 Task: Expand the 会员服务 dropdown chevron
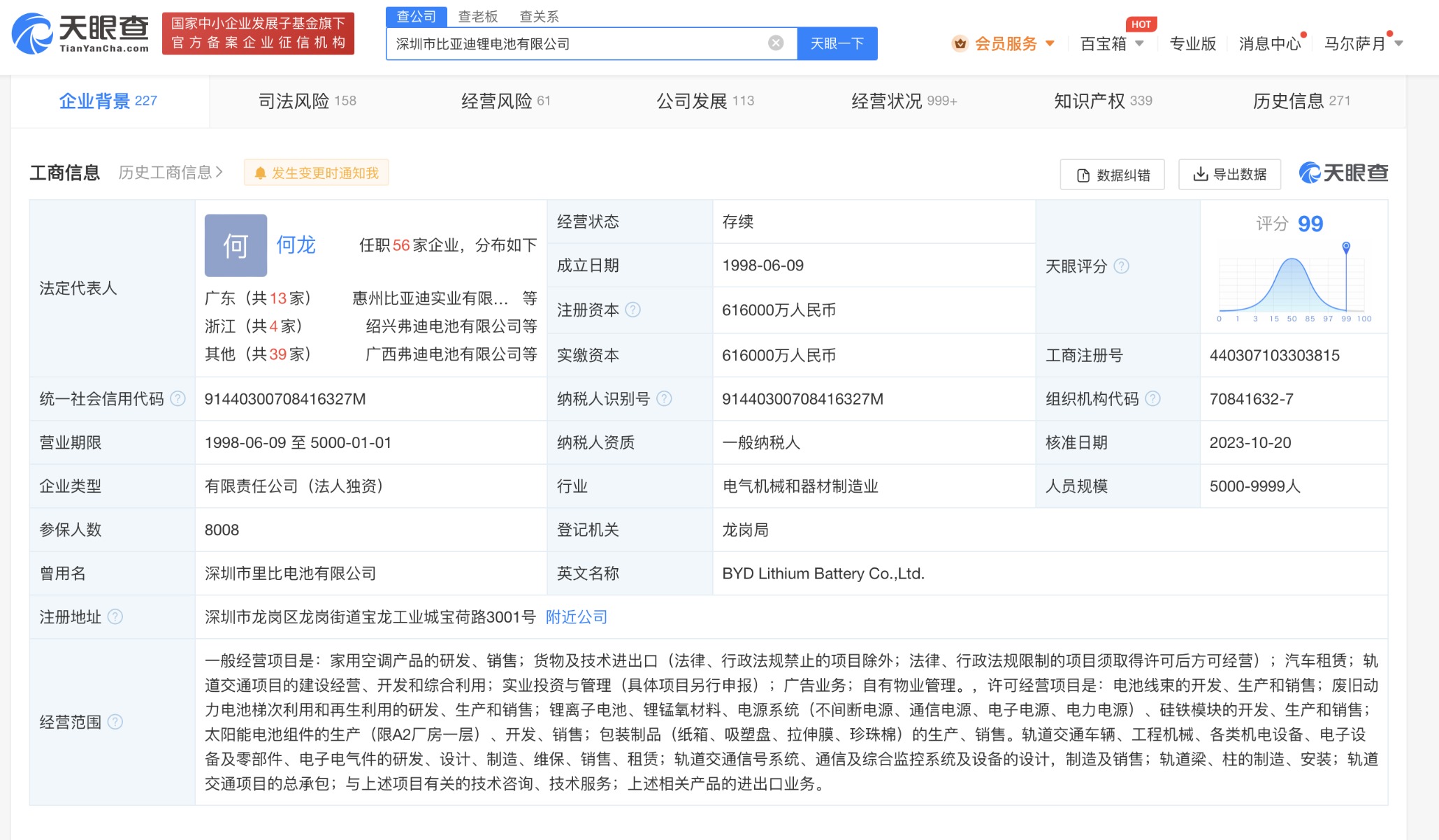[x=1050, y=43]
